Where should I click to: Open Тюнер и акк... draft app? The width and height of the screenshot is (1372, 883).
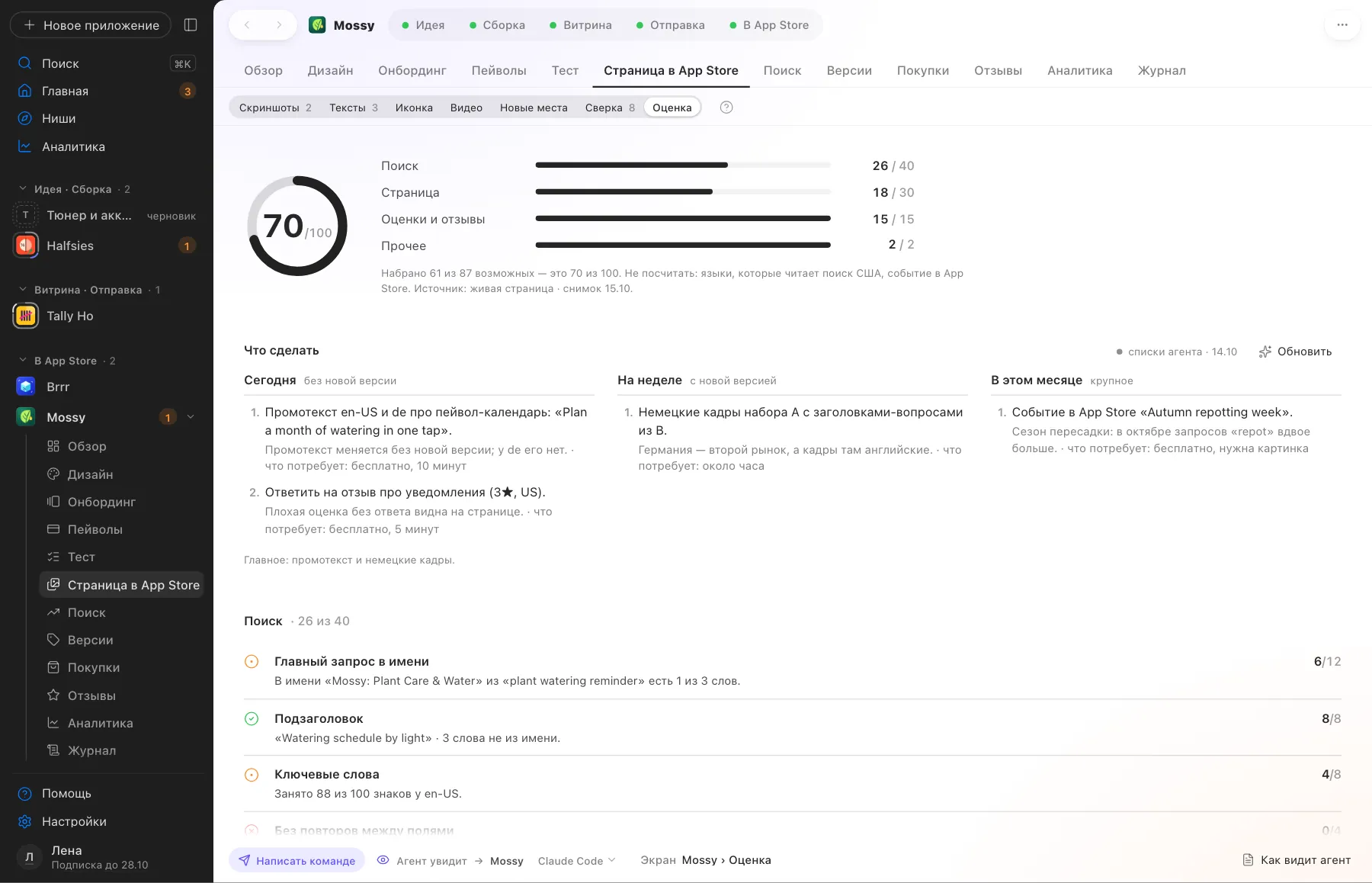tap(107, 216)
